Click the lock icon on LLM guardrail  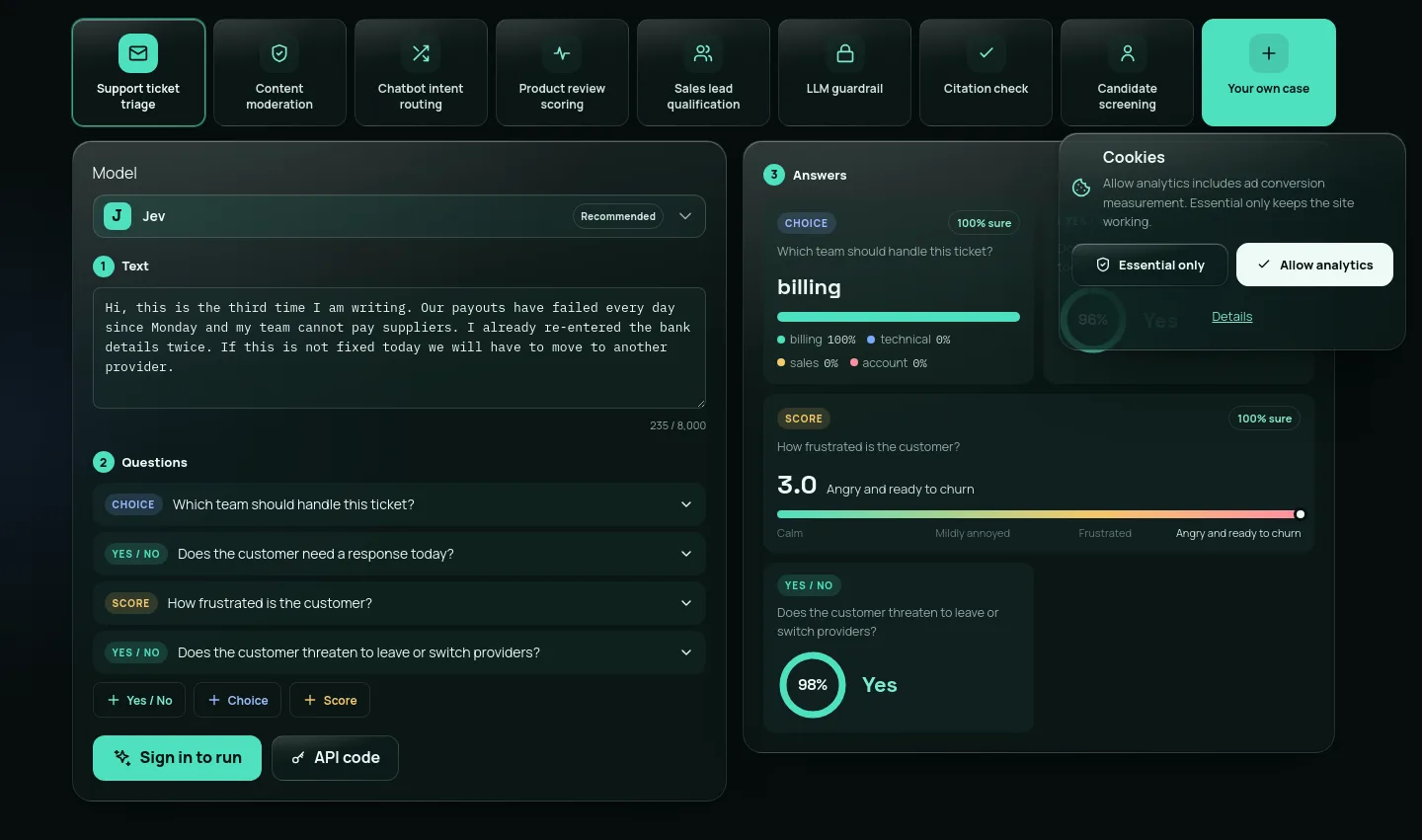click(845, 53)
